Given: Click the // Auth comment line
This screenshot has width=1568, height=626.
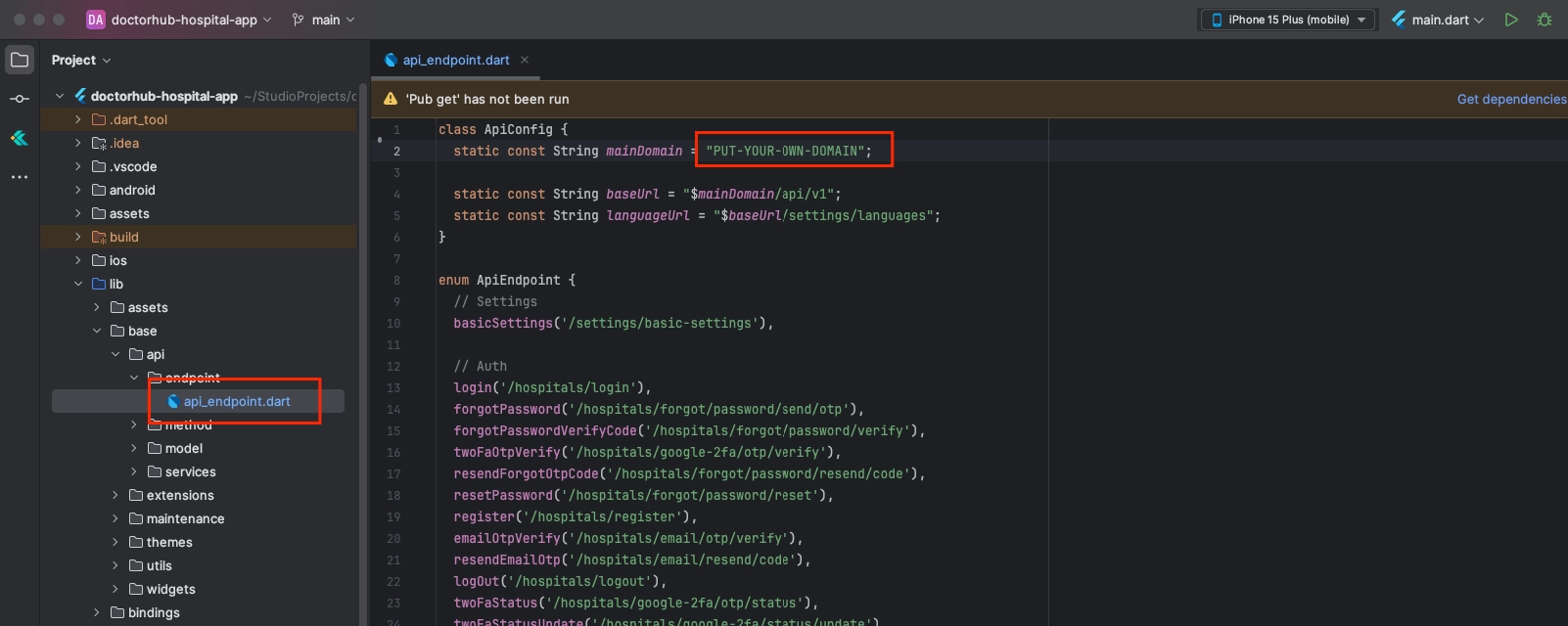Looking at the screenshot, I should [480, 366].
